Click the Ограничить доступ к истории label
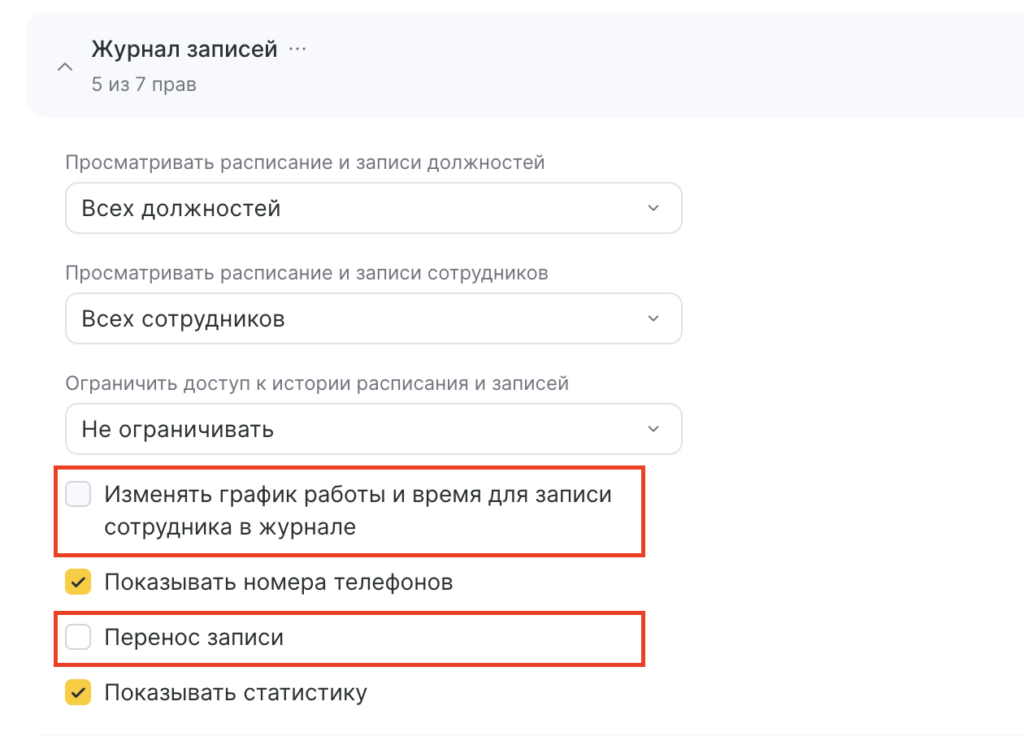The width and height of the screenshot is (1024, 736). [x=317, y=383]
